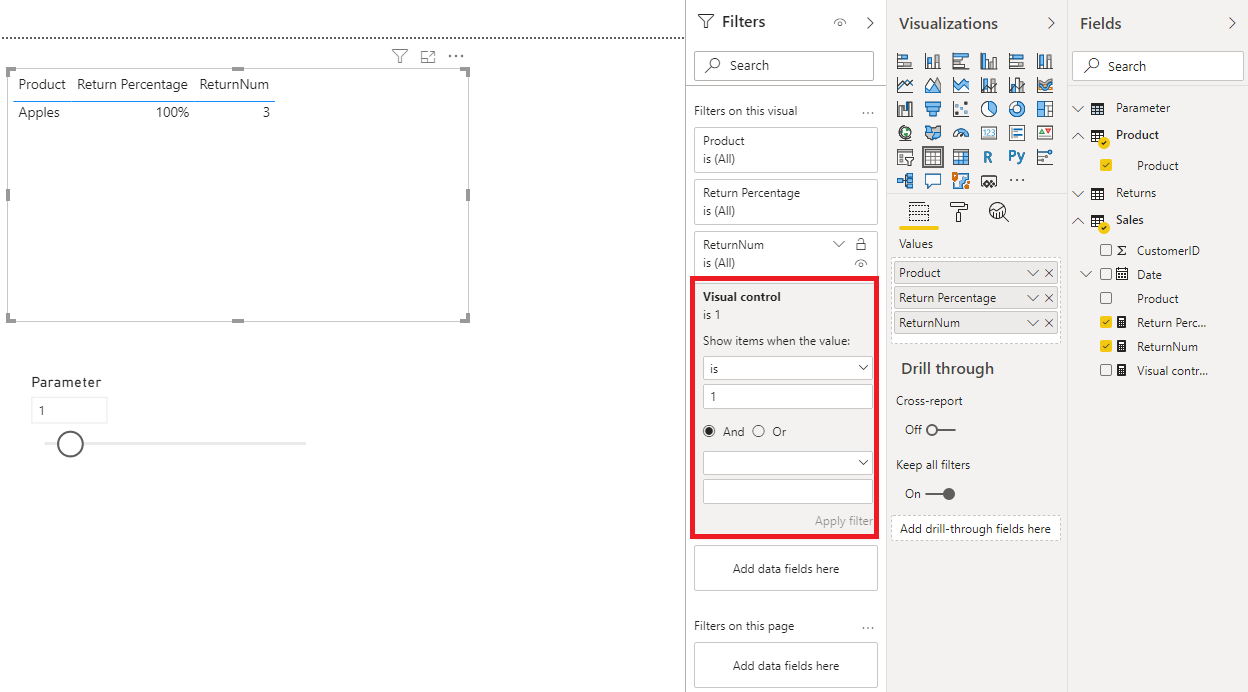Select the gauge visualization
Image resolution: width=1248 pixels, height=692 pixels.
click(x=961, y=133)
